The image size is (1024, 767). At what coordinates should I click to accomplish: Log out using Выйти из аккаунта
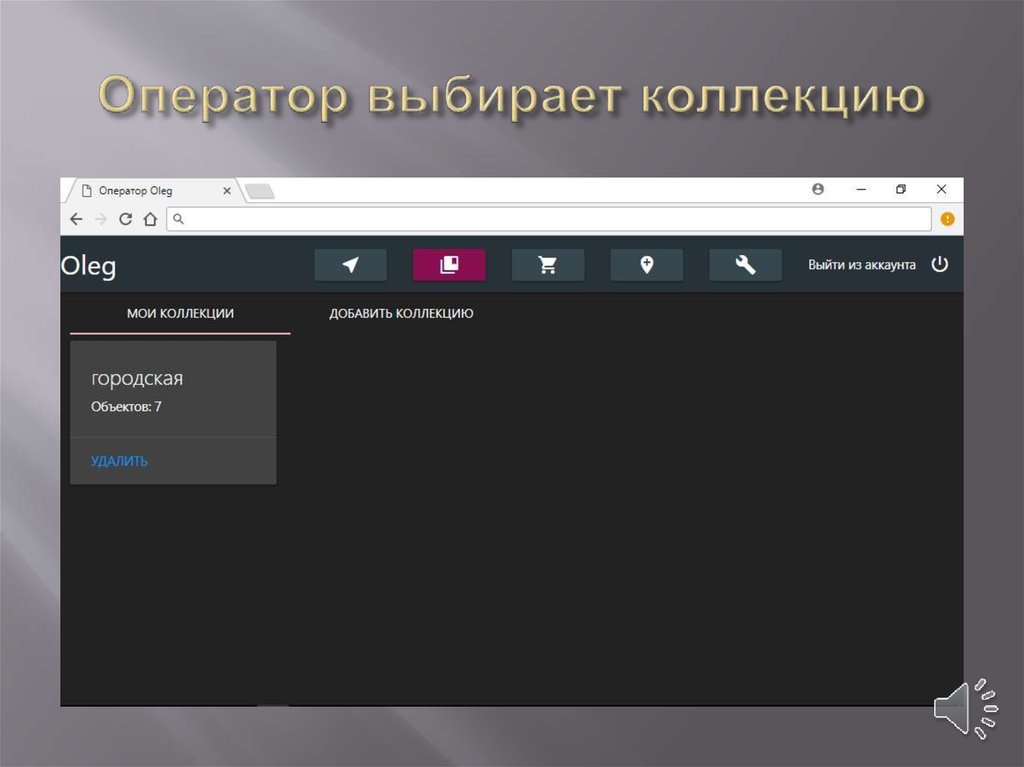pyautogui.click(x=862, y=264)
